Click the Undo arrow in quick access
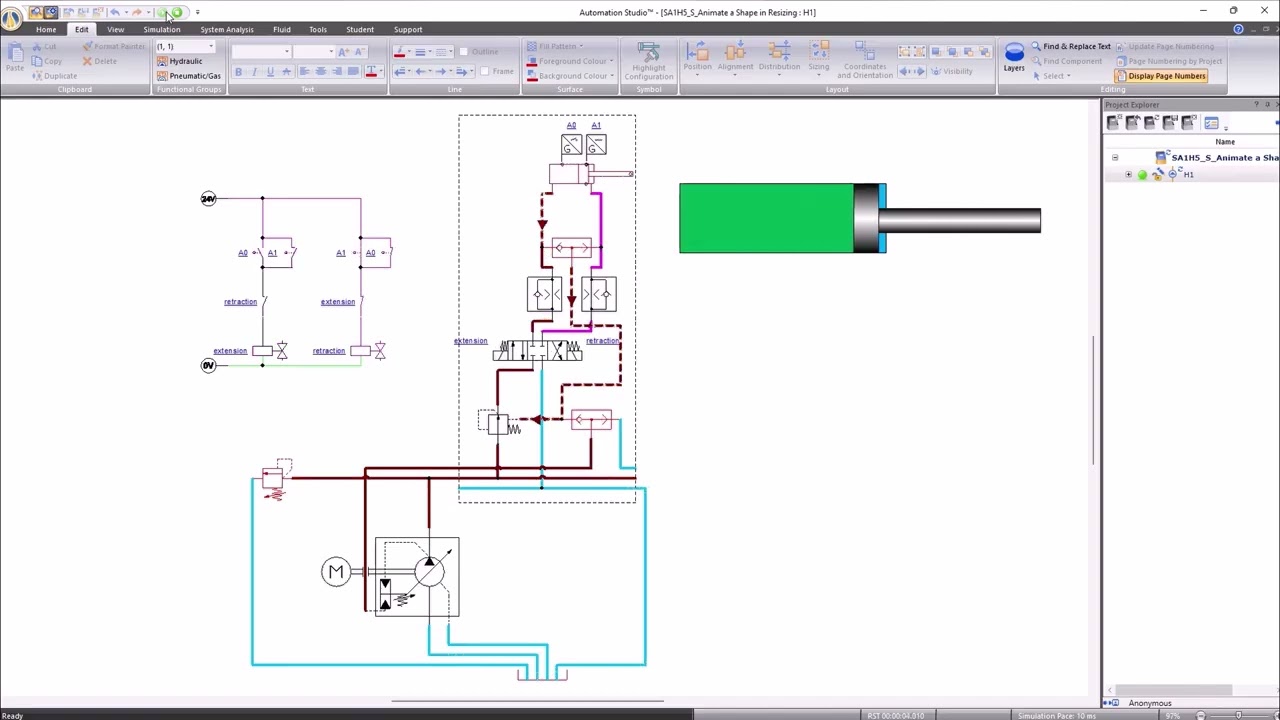 click(115, 12)
